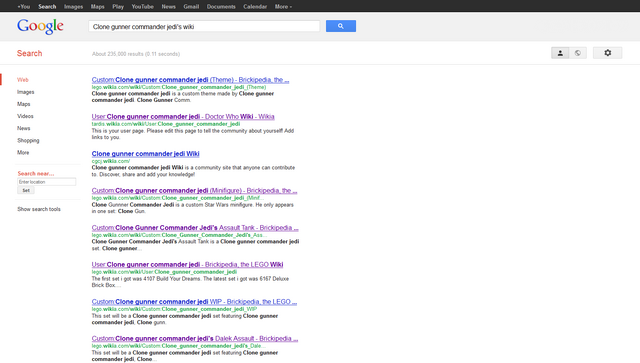Open Documents from the top bar

(221, 7)
